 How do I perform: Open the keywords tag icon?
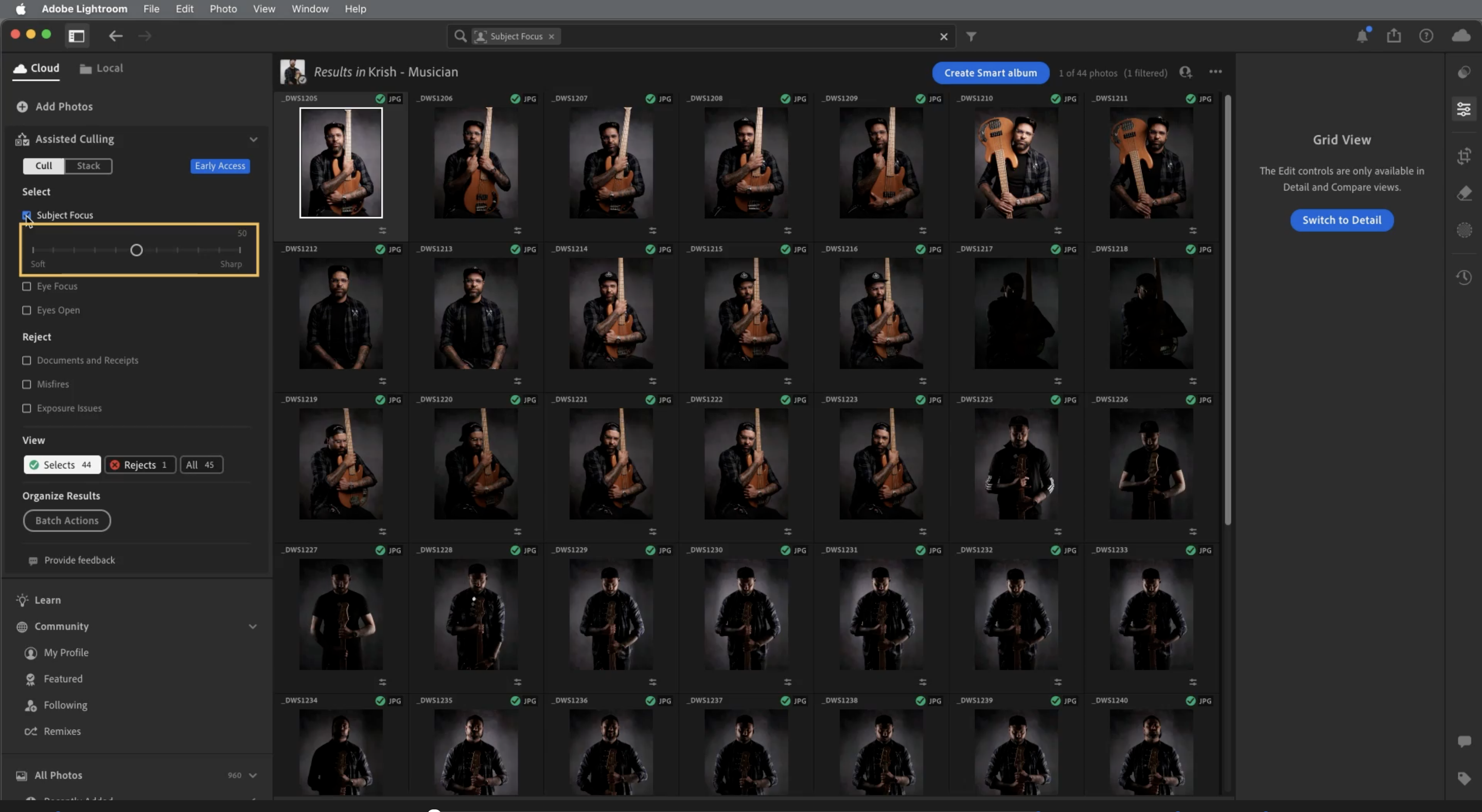pyautogui.click(x=1464, y=779)
